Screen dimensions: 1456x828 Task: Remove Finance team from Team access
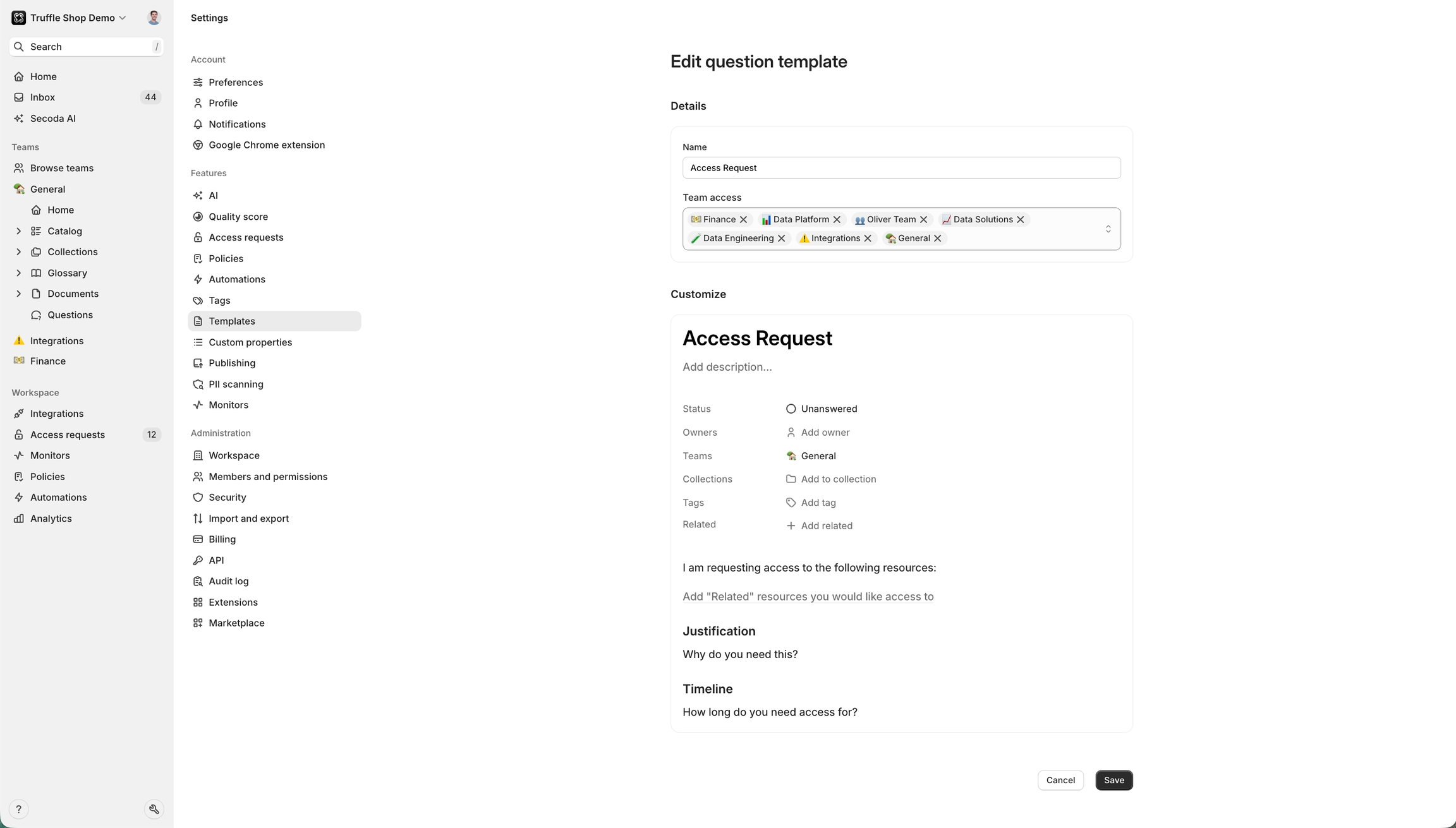point(743,220)
